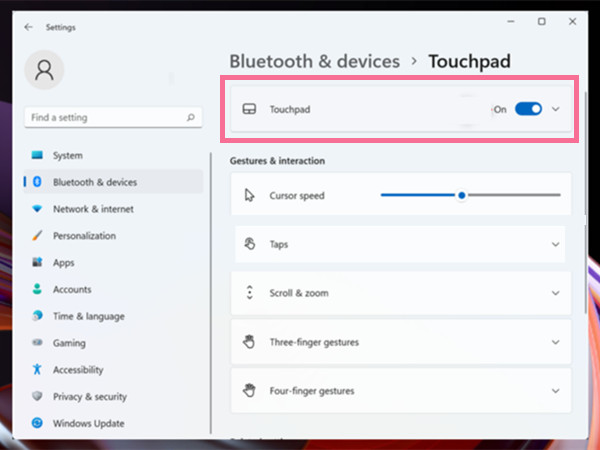Expand the Touchpad section chevron
600x450 pixels.
coord(556,109)
